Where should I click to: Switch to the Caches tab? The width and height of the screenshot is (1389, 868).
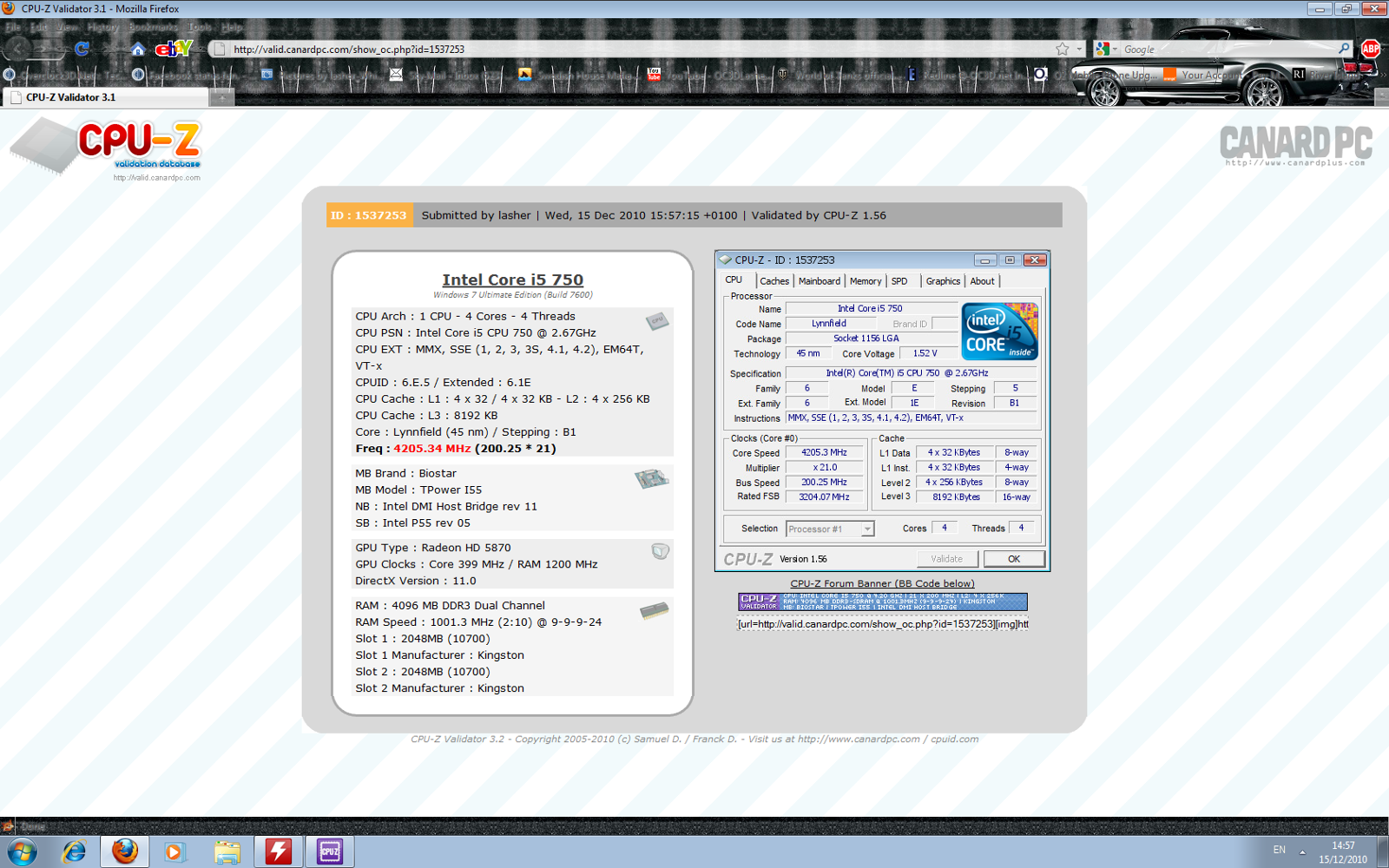(x=774, y=281)
